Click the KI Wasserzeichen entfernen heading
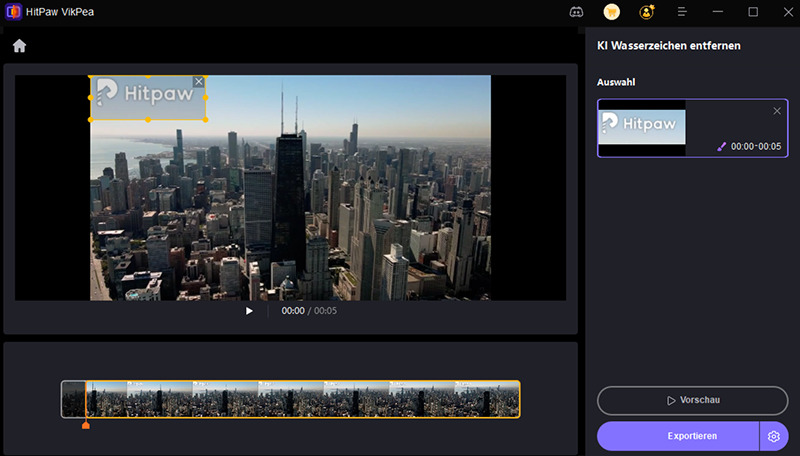Screen dimensions: 800x456 tap(668, 46)
